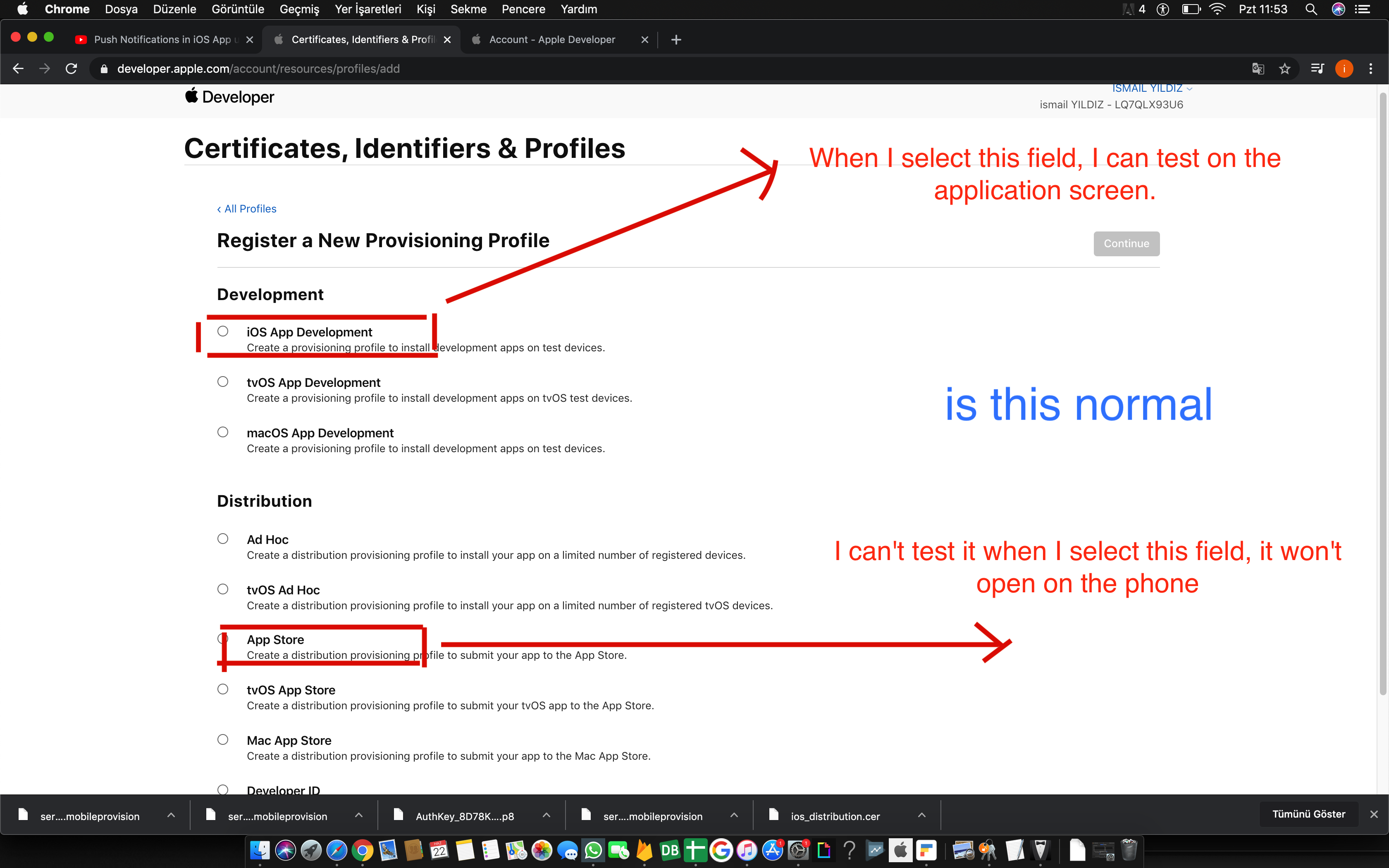
Task: Expand third ser....mobileprovision download options
Action: [734, 815]
